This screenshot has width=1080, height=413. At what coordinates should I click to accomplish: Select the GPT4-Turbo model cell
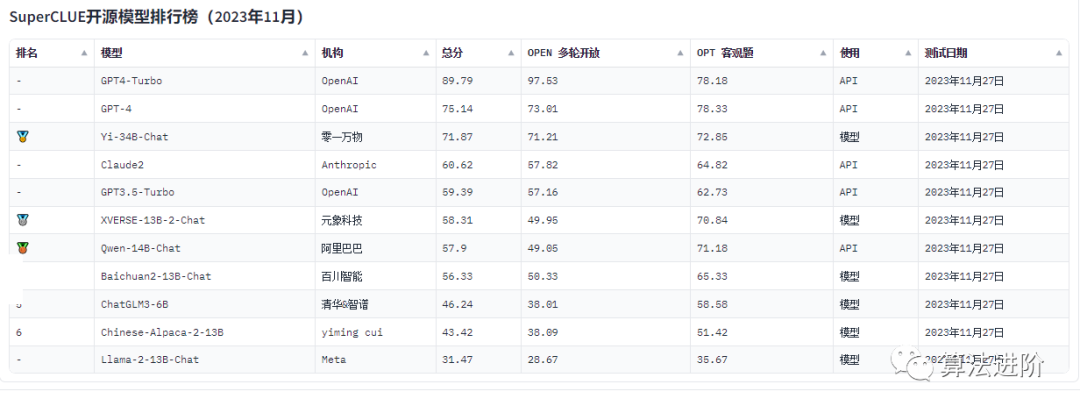[x=205, y=81]
